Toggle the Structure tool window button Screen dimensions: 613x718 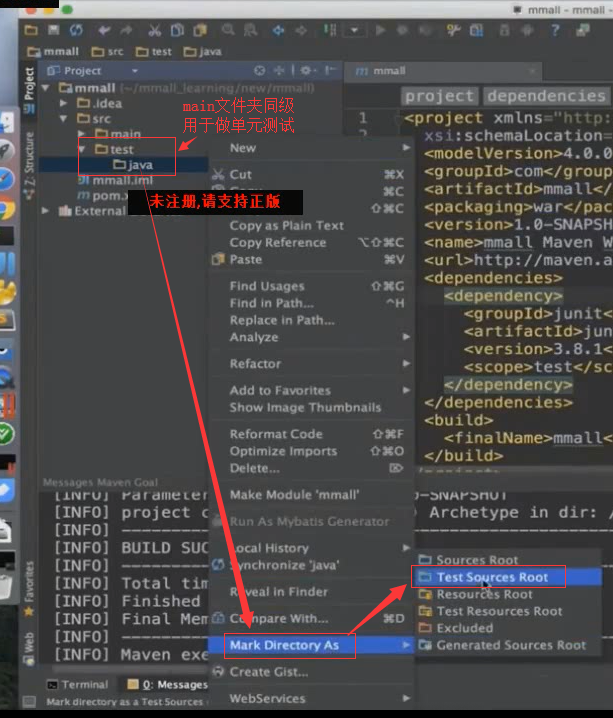click(x=29, y=165)
